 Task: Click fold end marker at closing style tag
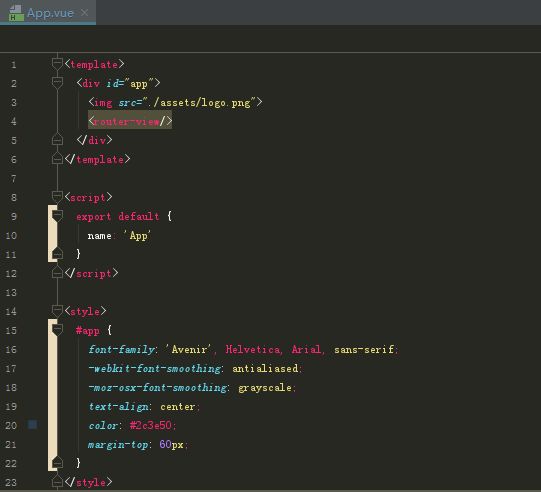coord(57,481)
